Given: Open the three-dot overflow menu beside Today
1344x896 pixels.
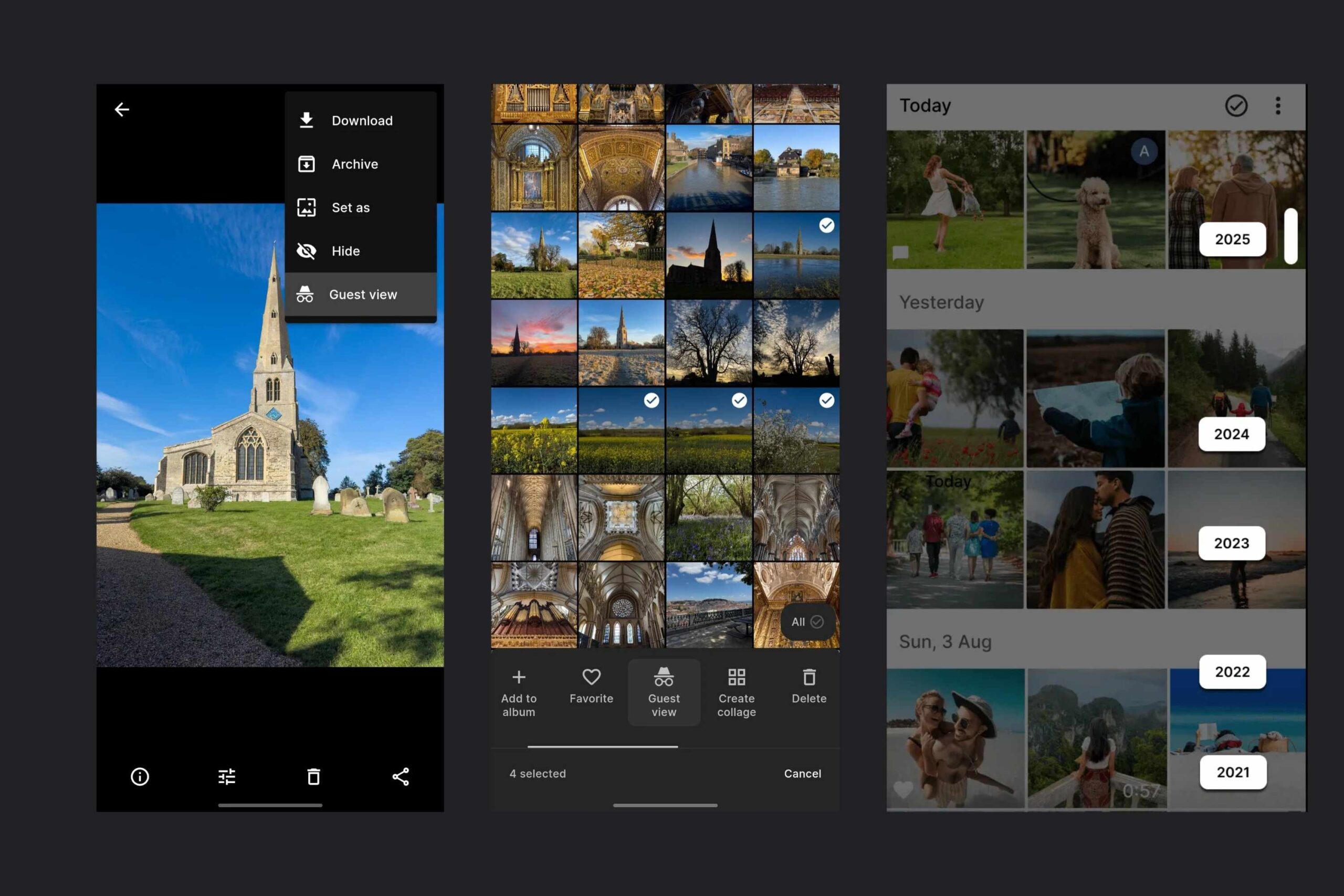Looking at the screenshot, I should (1278, 106).
